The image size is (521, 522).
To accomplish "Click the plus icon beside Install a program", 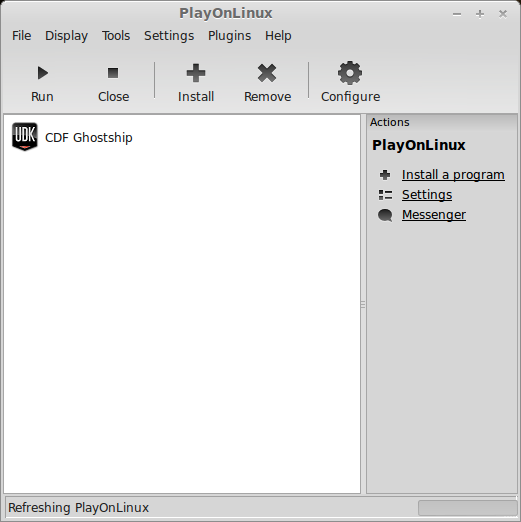I will click(x=385, y=175).
